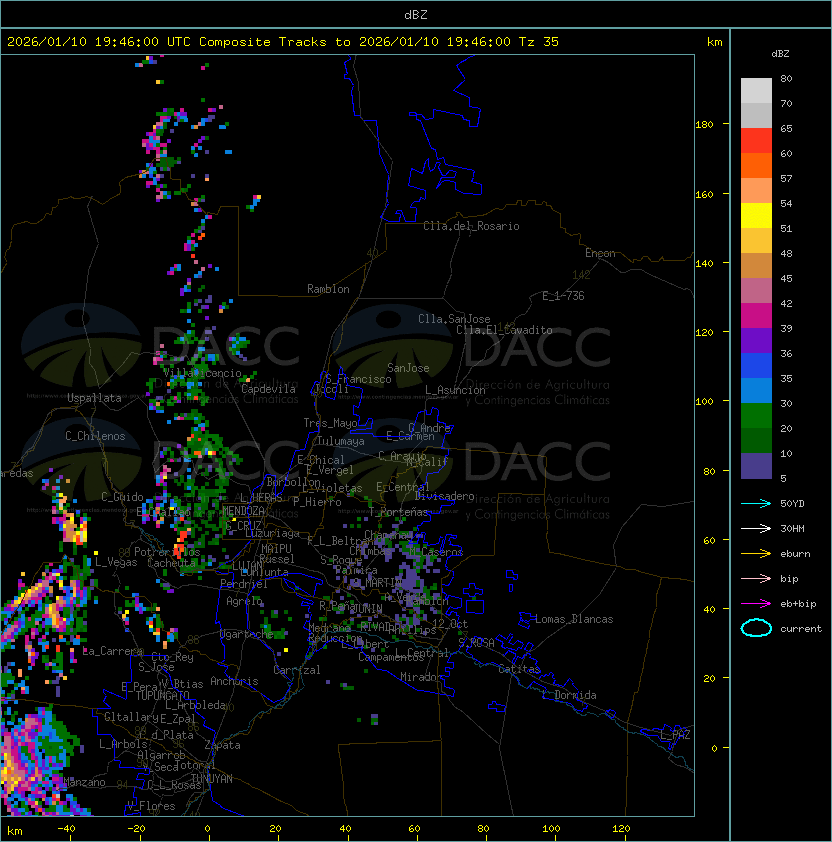Select the light grey 70-80 dBZ swatch
Image resolution: width=832 pixels, height=842 pixels.
pos(756,91)
